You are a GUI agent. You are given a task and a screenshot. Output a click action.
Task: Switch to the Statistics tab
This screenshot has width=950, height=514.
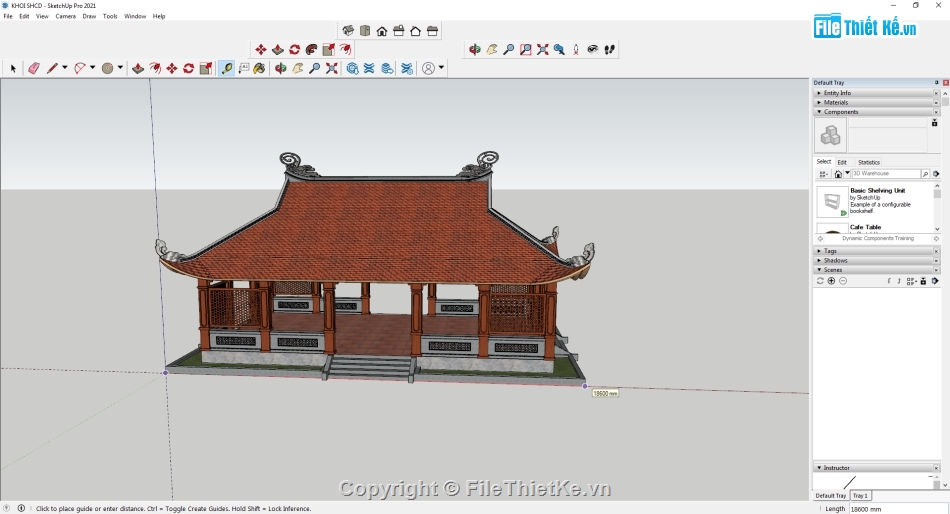coord(868,162)
